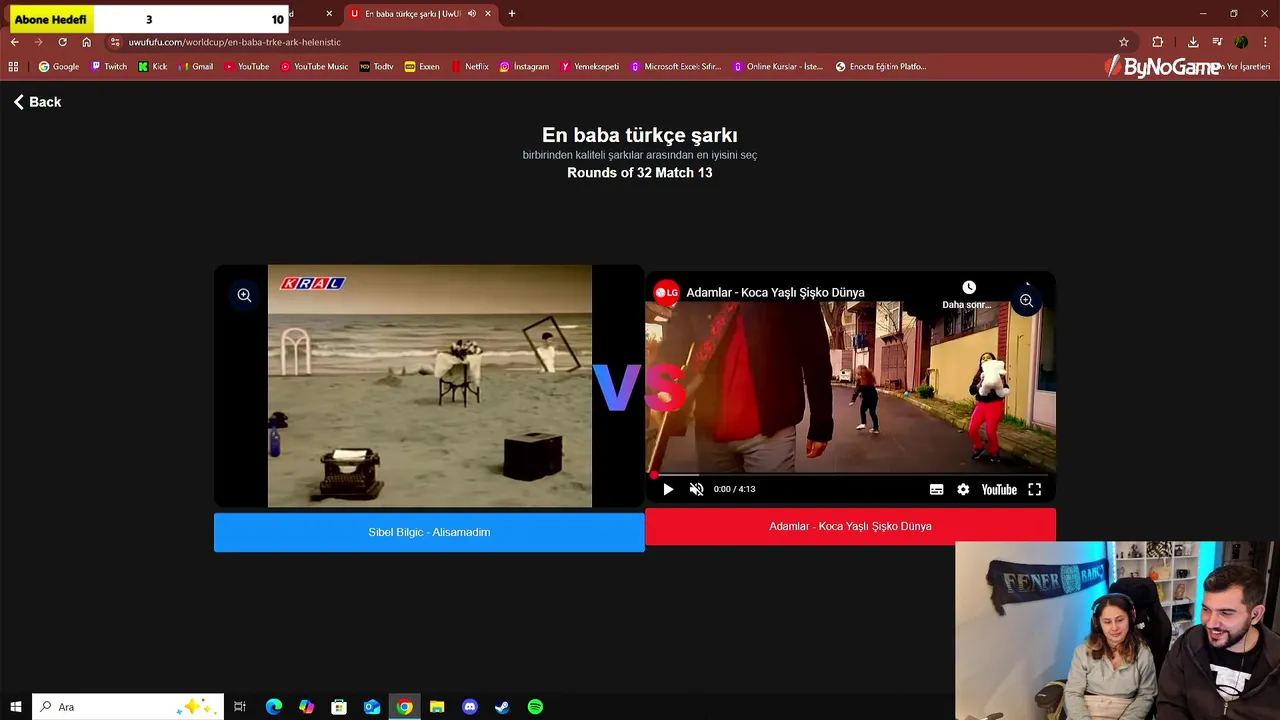Open the Todtv bookmark
Image resolution: width=1280 pixels, height=720 pixels.
(377, 67)
